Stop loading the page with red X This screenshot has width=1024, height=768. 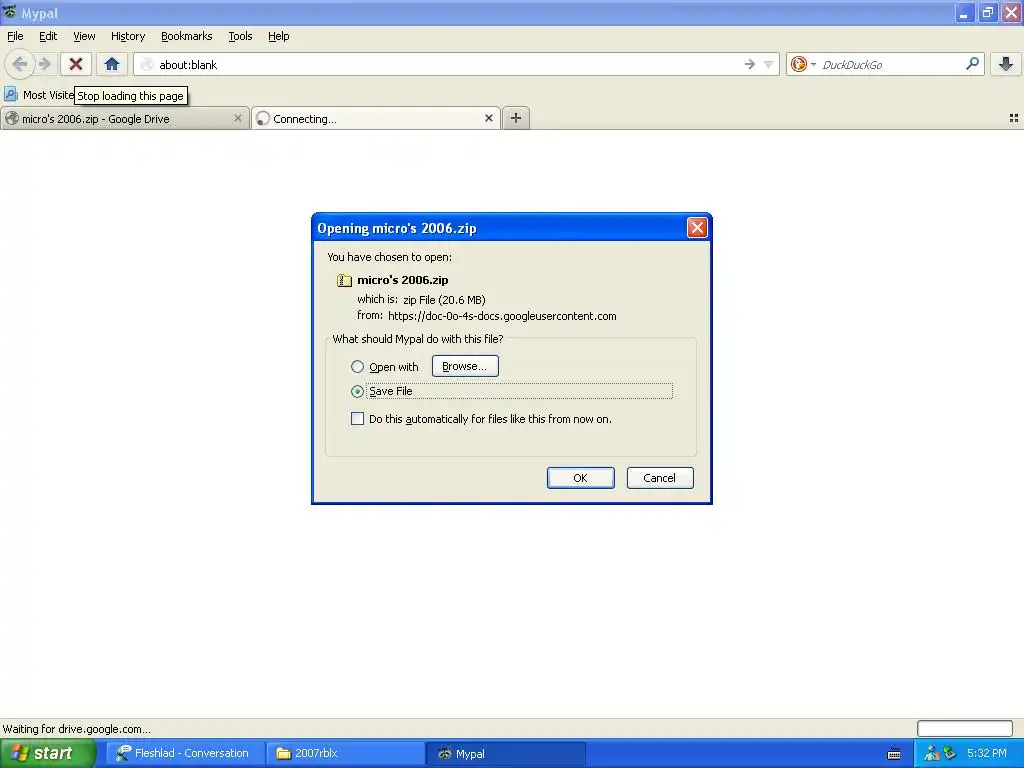coord(76,64)
